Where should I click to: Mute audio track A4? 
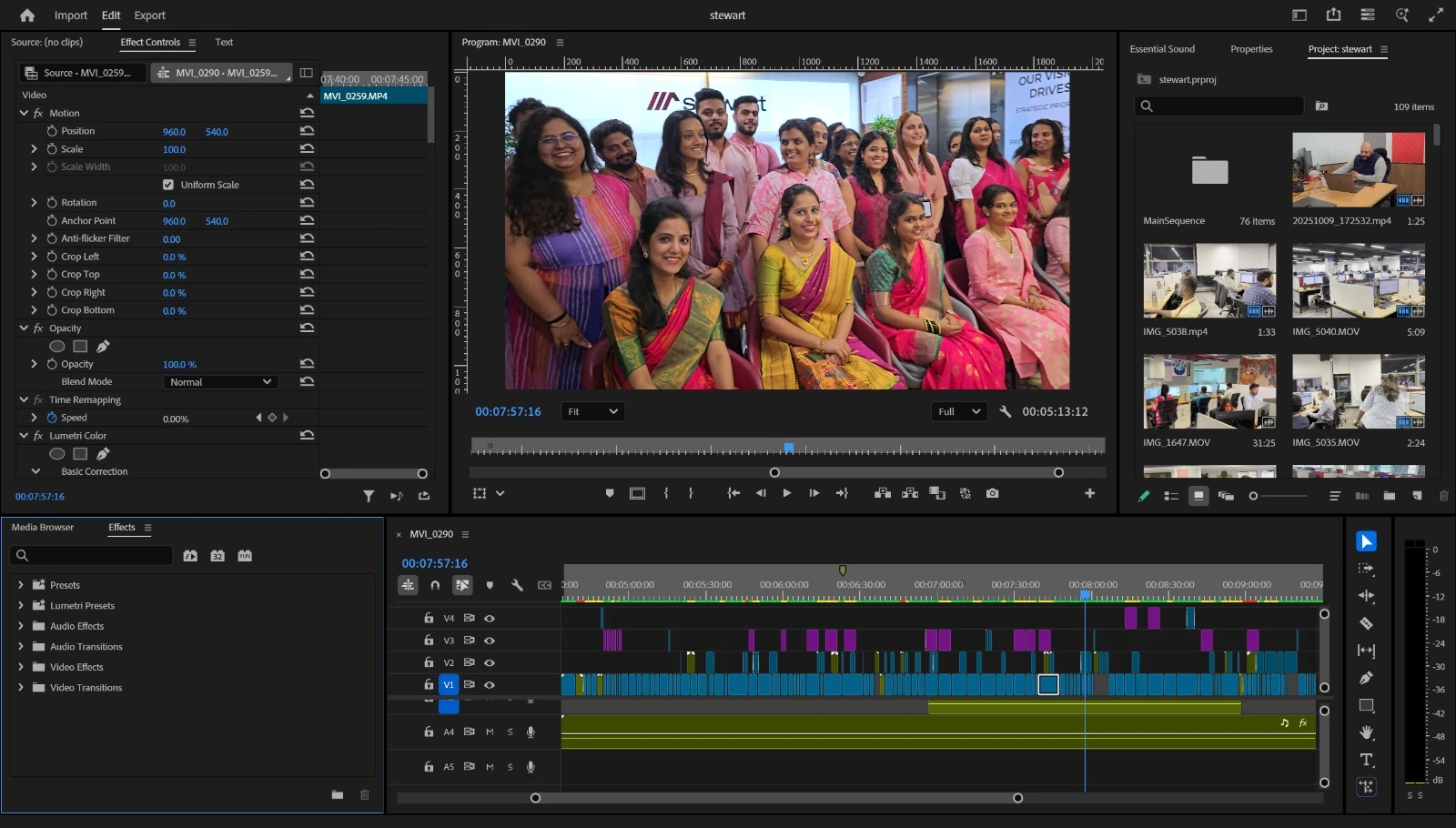coord(490,732)
